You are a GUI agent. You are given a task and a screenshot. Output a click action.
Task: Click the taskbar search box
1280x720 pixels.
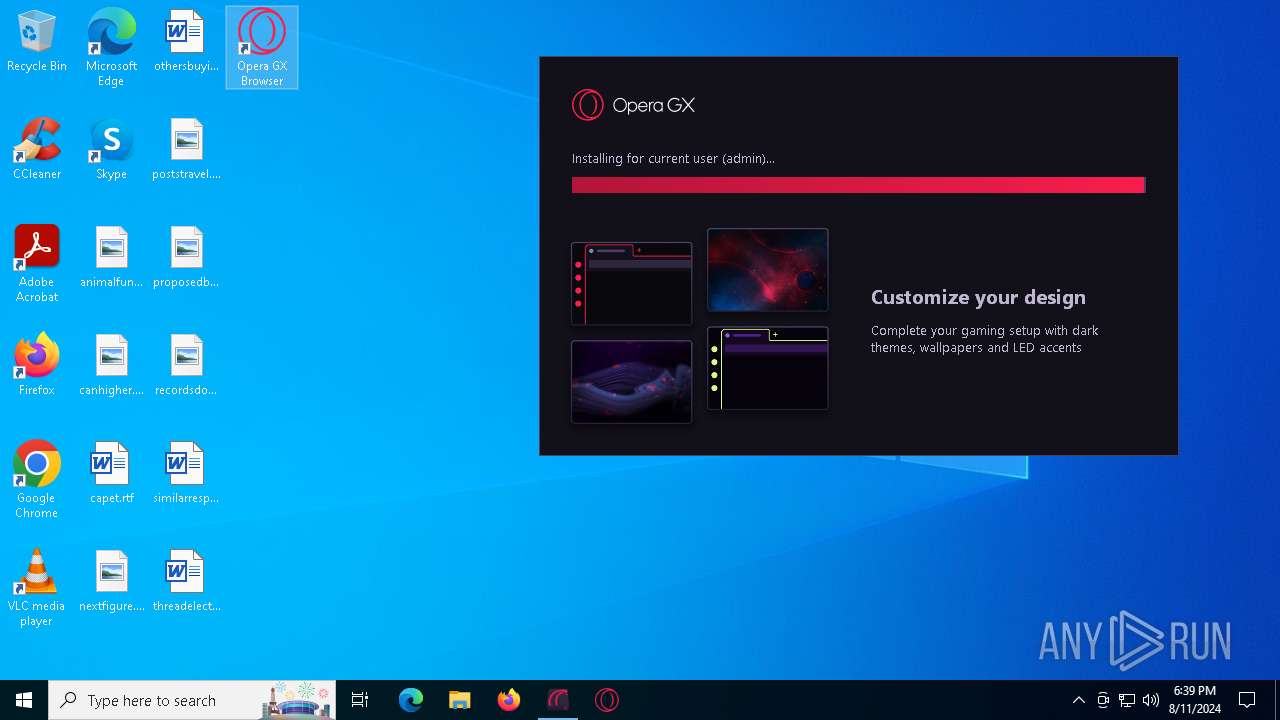[194, 700]
